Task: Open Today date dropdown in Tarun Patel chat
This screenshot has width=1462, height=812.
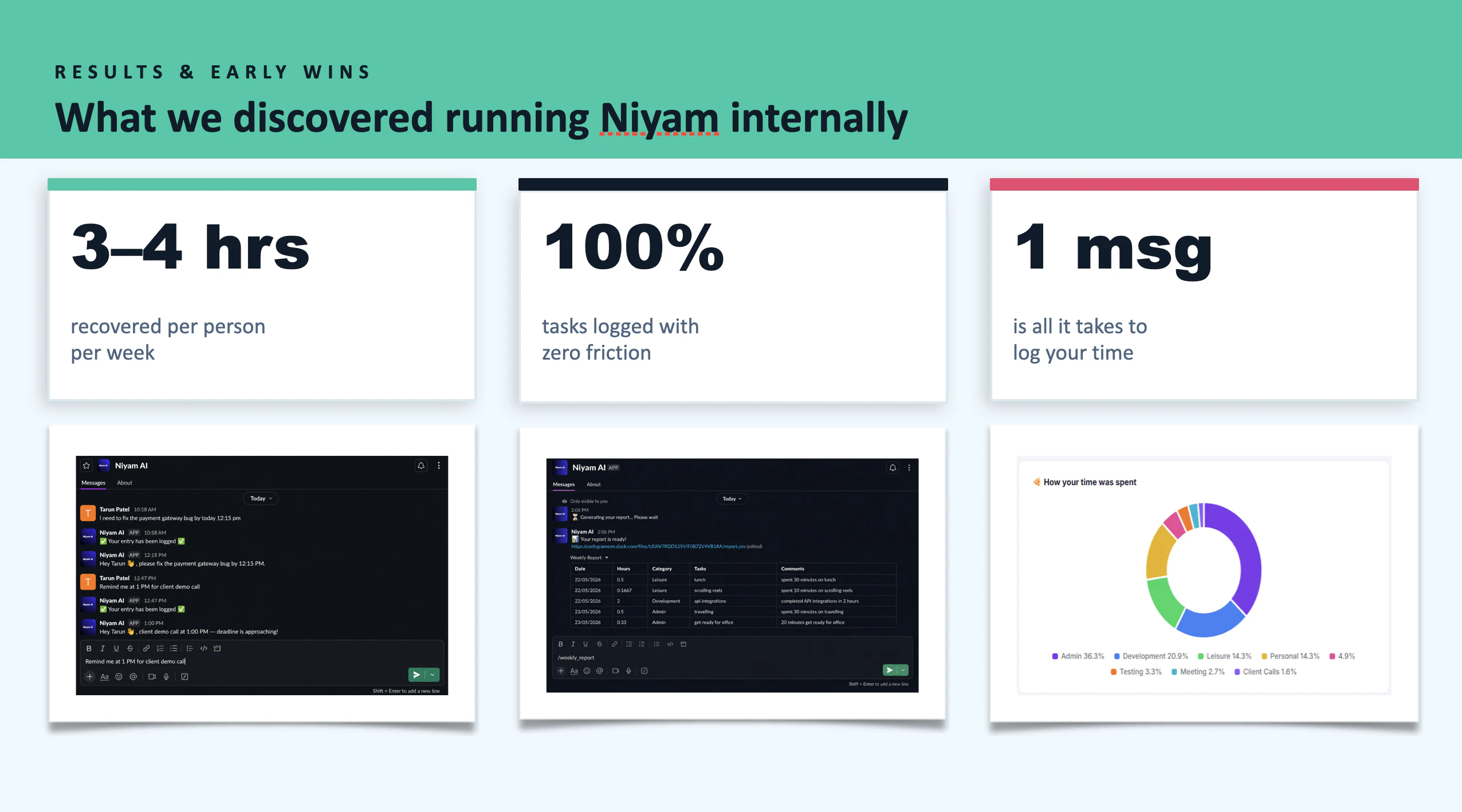Action: pos(261,498)
